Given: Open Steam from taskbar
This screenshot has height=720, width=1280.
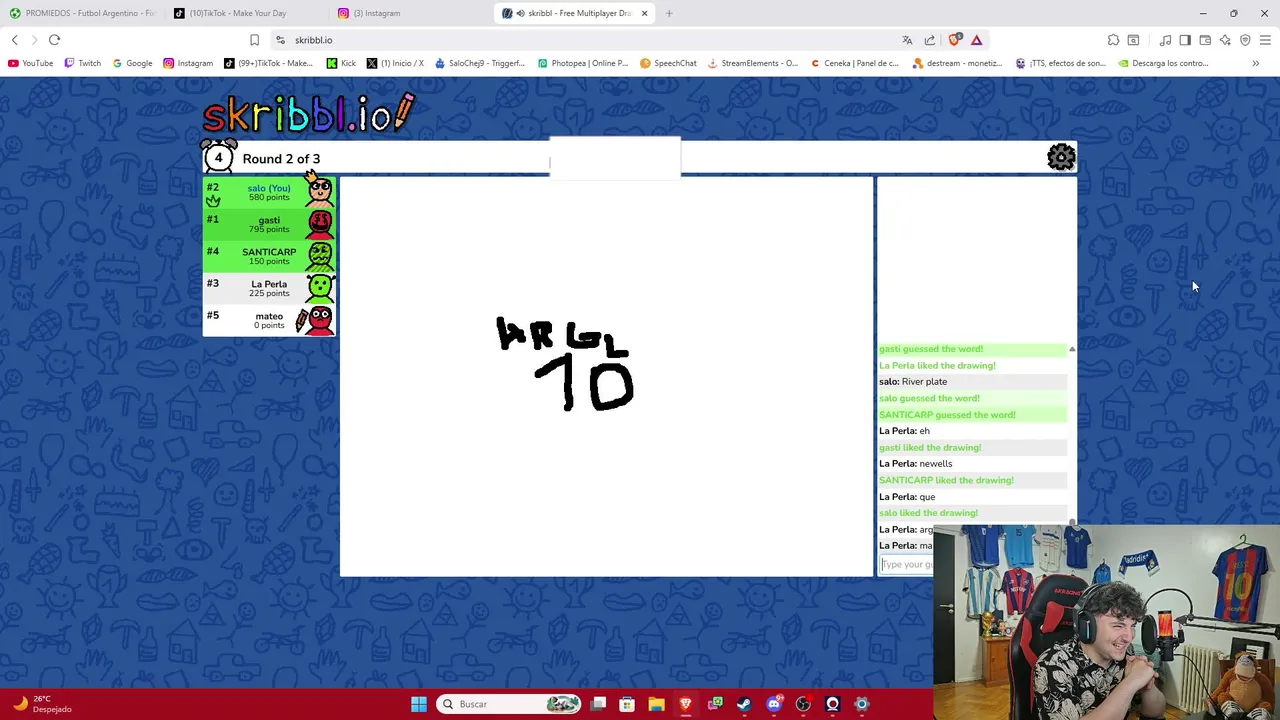Looking at the screenshot, I should pos(744,704).
